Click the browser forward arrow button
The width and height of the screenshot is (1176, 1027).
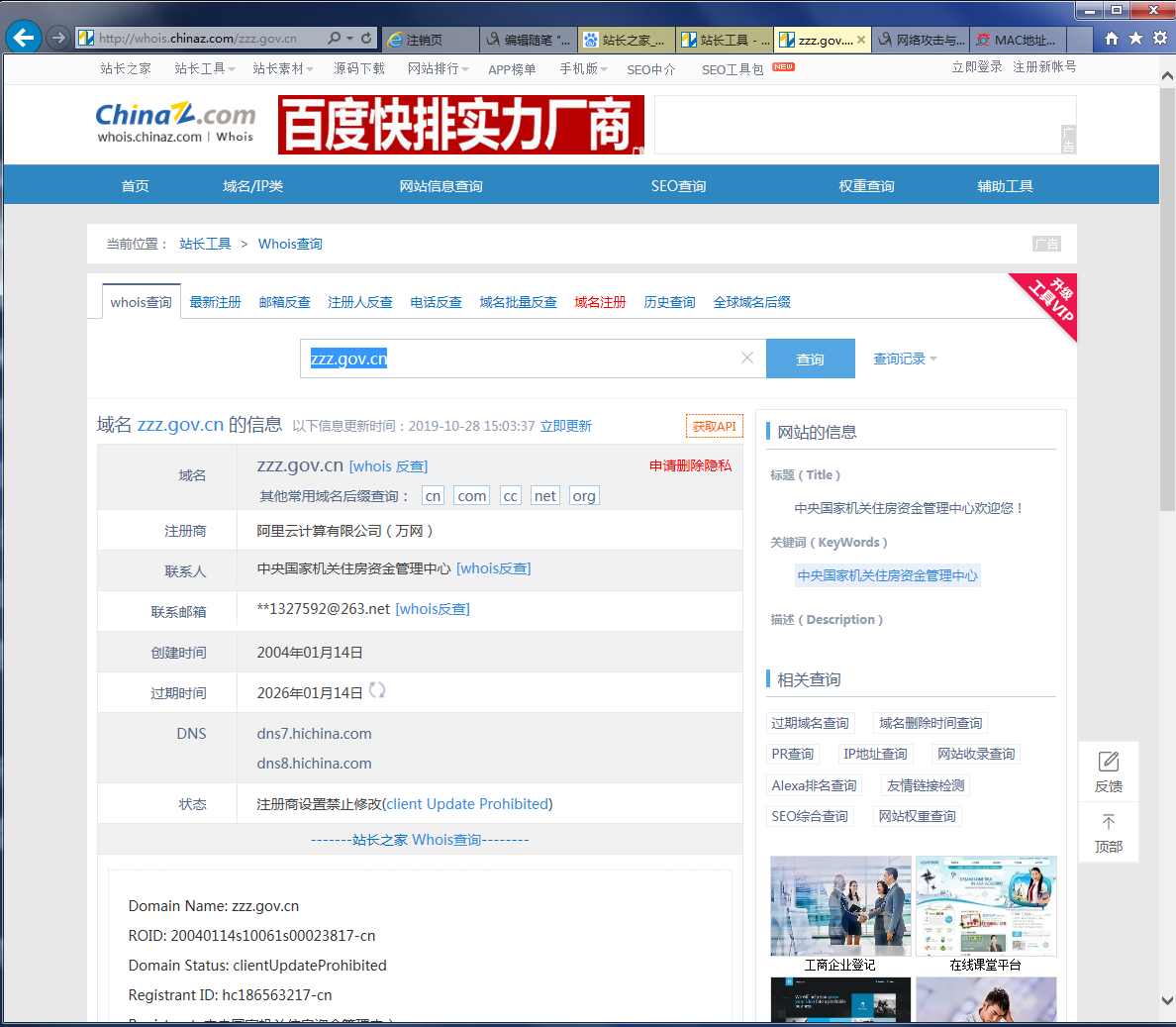[57, 38]
